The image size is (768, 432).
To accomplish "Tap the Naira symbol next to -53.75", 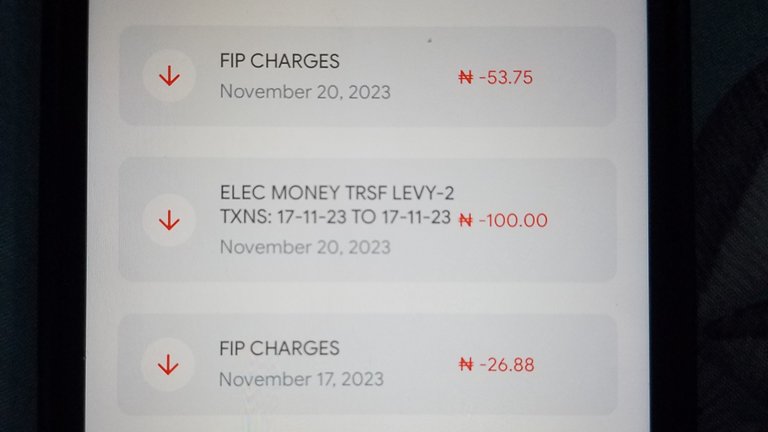I will pyautogui.click(x=466, y=77).
